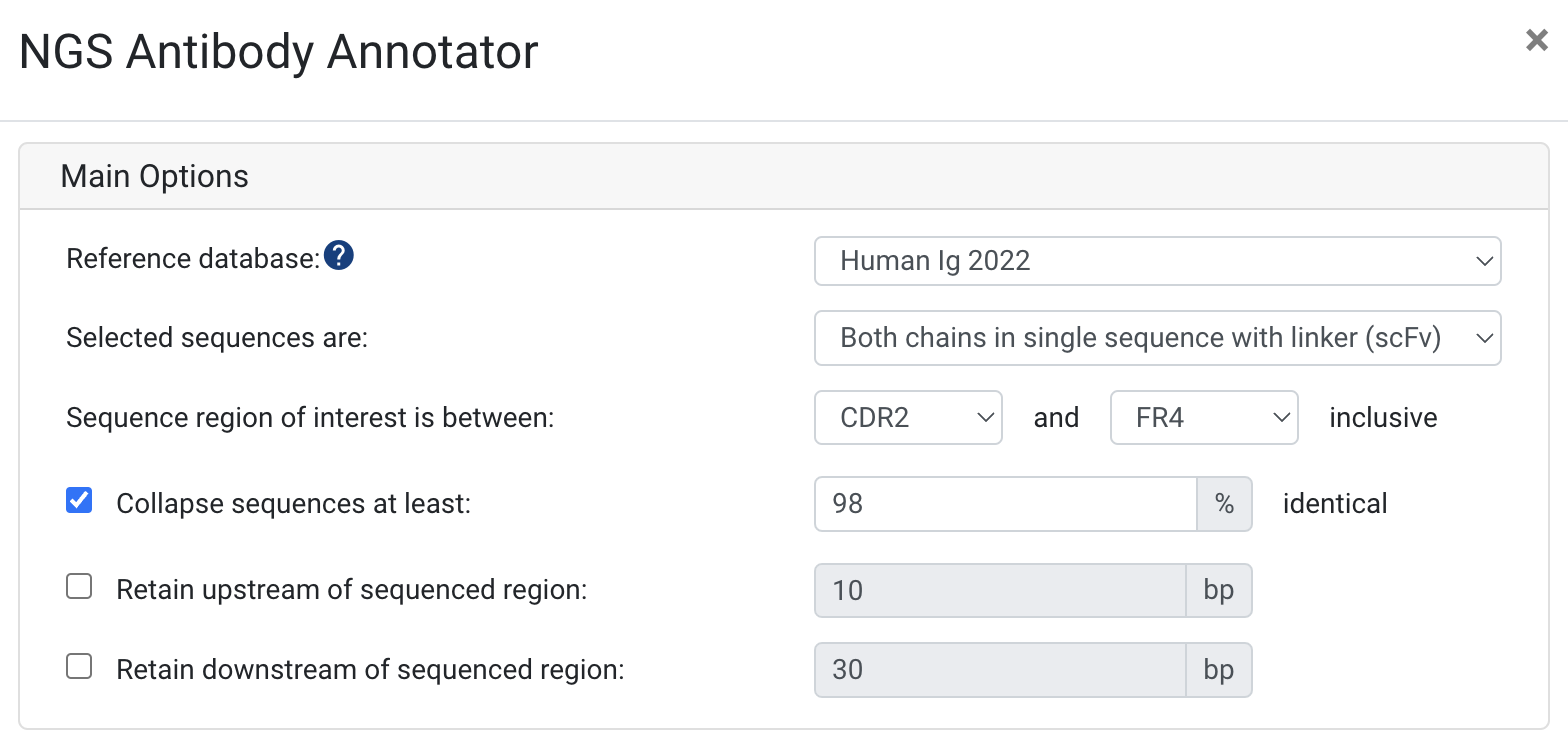Open the Human Ig 2022 reference database dropdown
The width and height of the screenshot is (1568, 740).
coord(1158,261)
